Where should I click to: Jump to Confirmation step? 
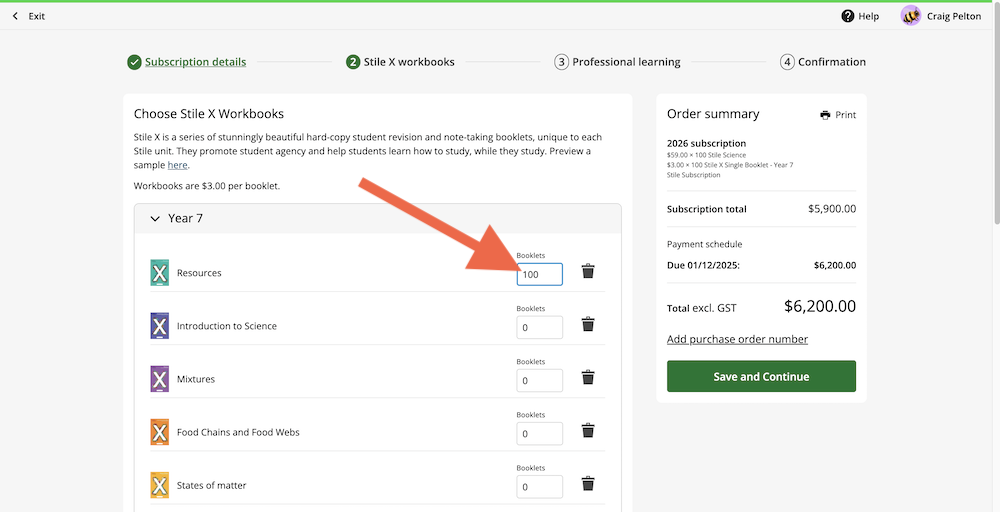coord(832,62)
